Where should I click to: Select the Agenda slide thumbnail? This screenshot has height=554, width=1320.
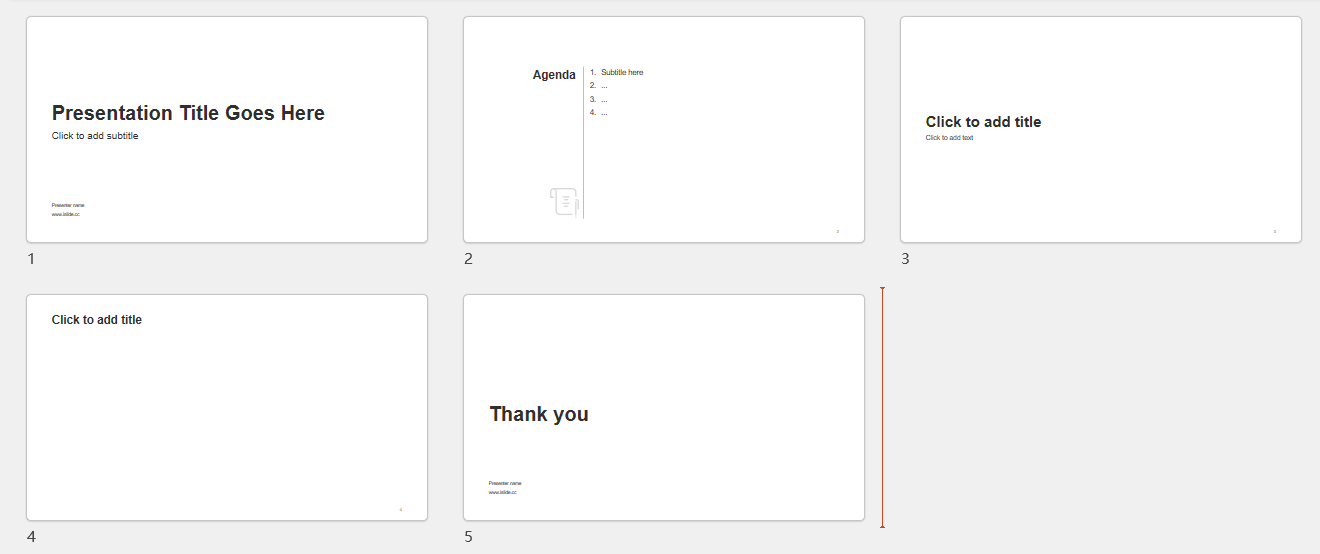point(664,129)
